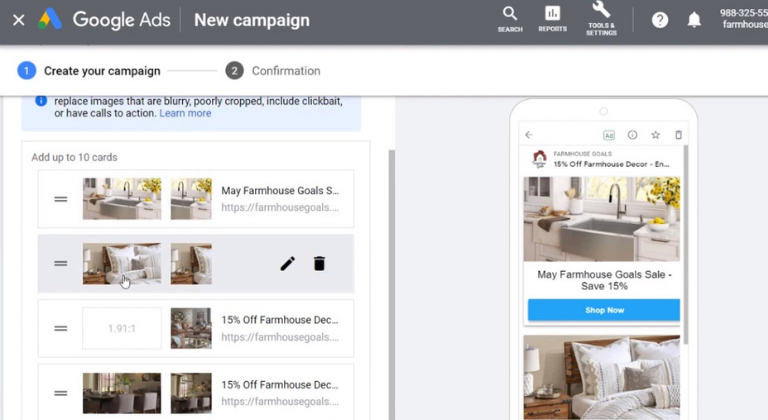Click the trash icon in phone preview
Viewport: 768px width, 420px height.
click(678, 135)
